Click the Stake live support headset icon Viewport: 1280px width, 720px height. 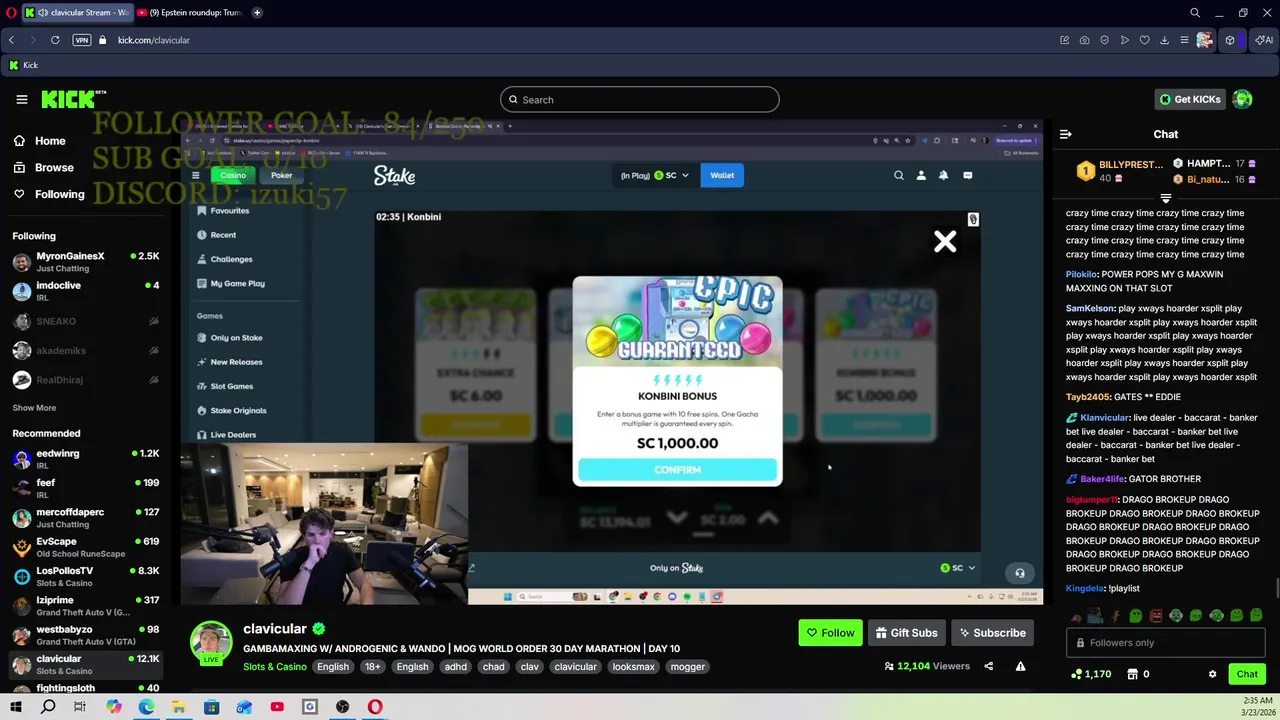point(1020,573)
